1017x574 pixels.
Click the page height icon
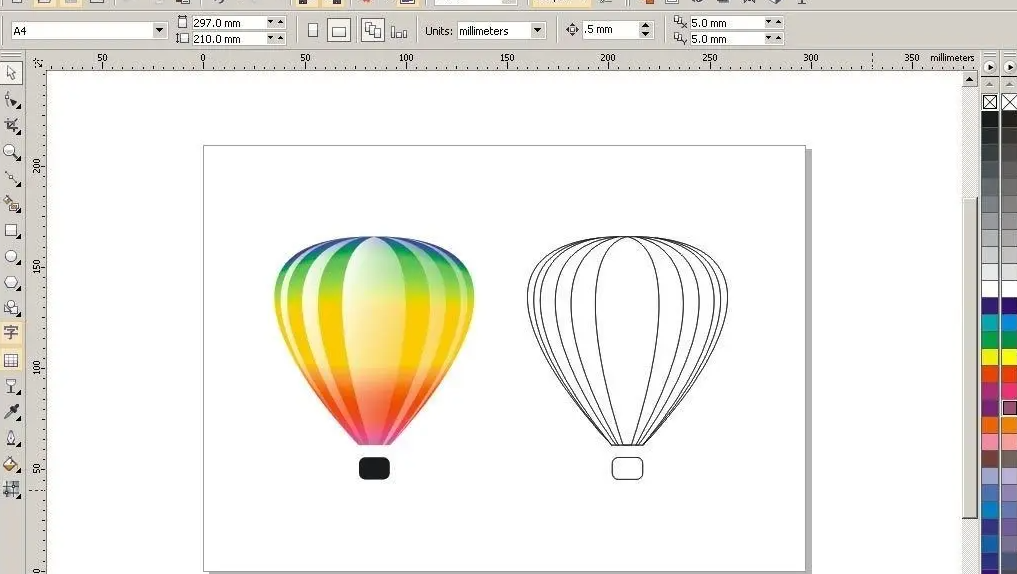point(182,38)
